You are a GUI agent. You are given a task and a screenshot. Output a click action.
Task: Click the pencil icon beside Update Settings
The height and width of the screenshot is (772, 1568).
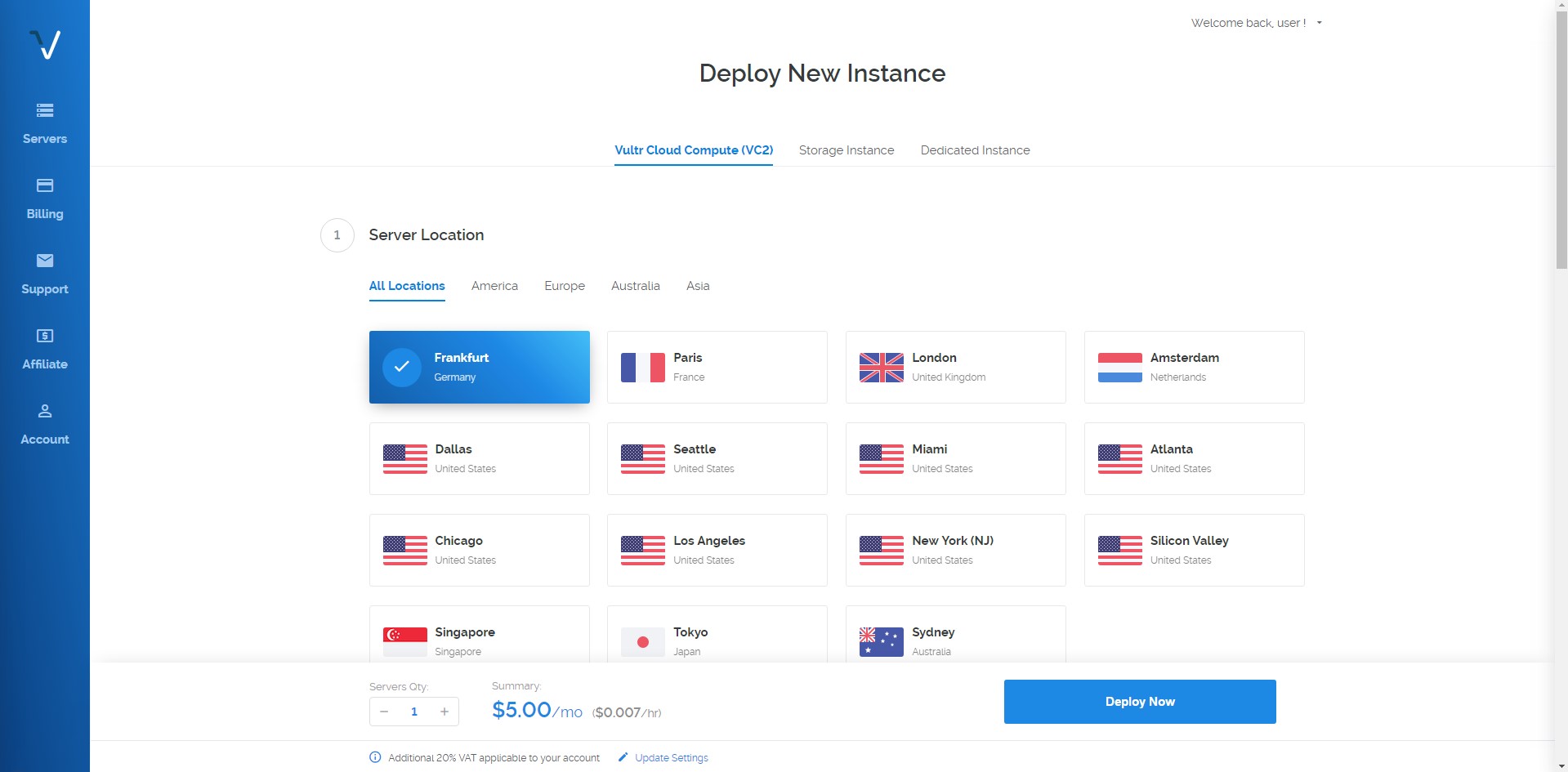(x=623, y=757)
